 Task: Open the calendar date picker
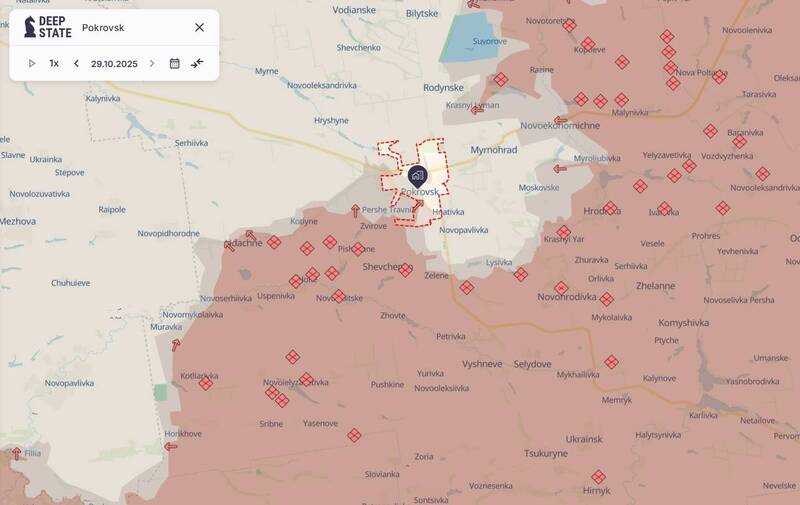(x=174, y=63)
